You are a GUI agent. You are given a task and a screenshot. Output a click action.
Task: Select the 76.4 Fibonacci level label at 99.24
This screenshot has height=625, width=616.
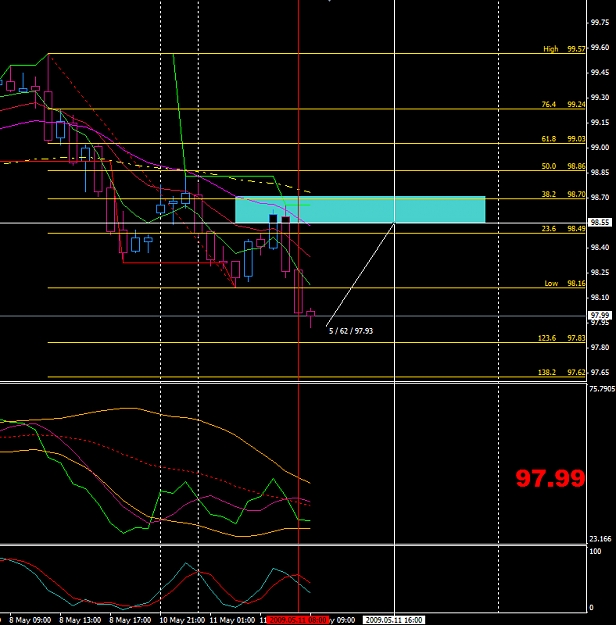pos(563,104)
